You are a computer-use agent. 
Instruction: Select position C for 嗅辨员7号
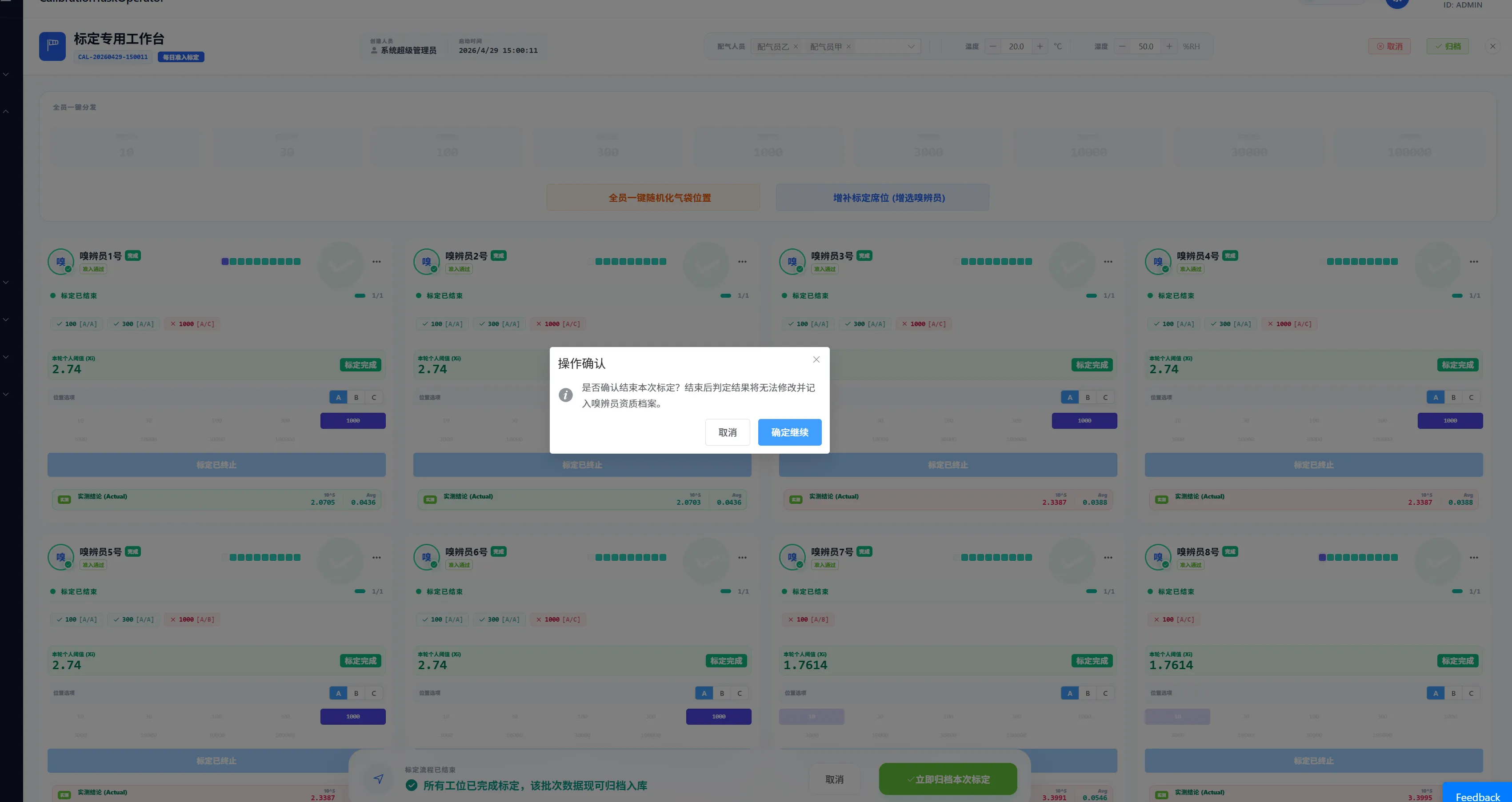tap(1104, 693)
